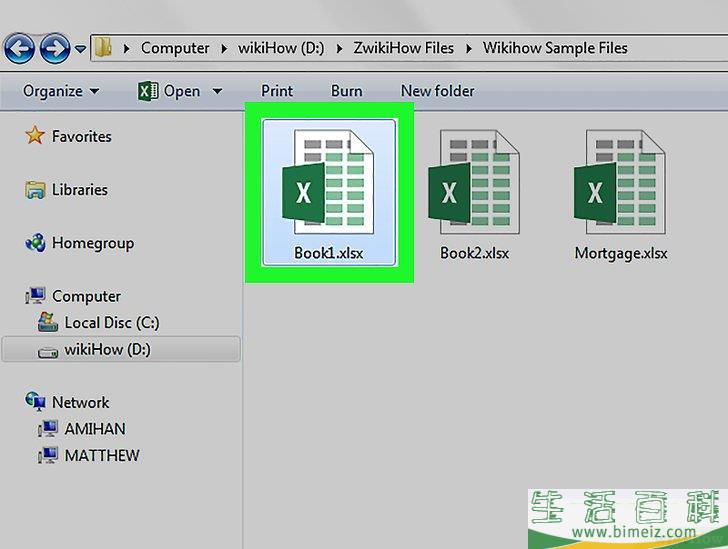Click the Libraries folder icon
Image resolution: width=728 pixels, height=549 pixels.
(35, 190)
